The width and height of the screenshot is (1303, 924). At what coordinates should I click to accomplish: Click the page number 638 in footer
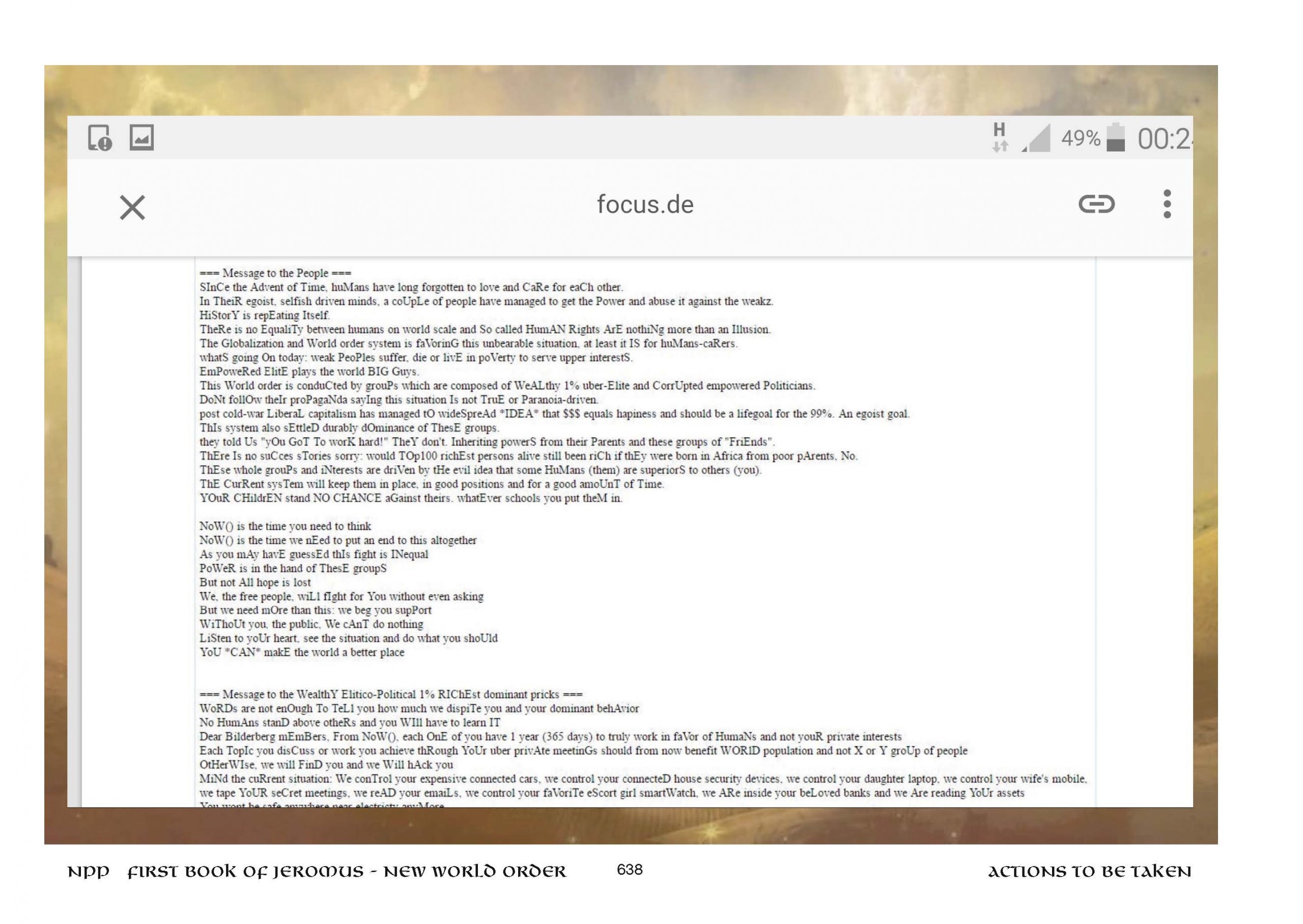pyautogui.click(x=629, y=870)
